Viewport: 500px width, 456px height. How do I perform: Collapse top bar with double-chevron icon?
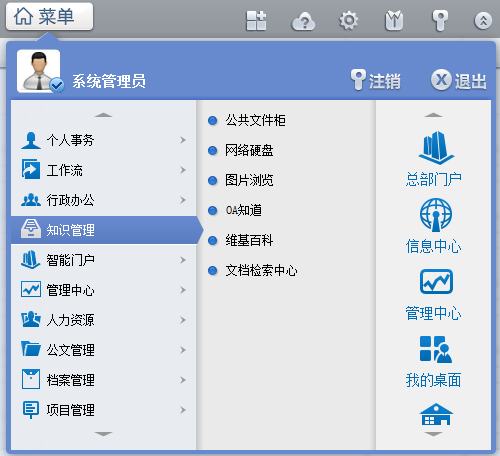pyautogui.click(x=483, y=21)
